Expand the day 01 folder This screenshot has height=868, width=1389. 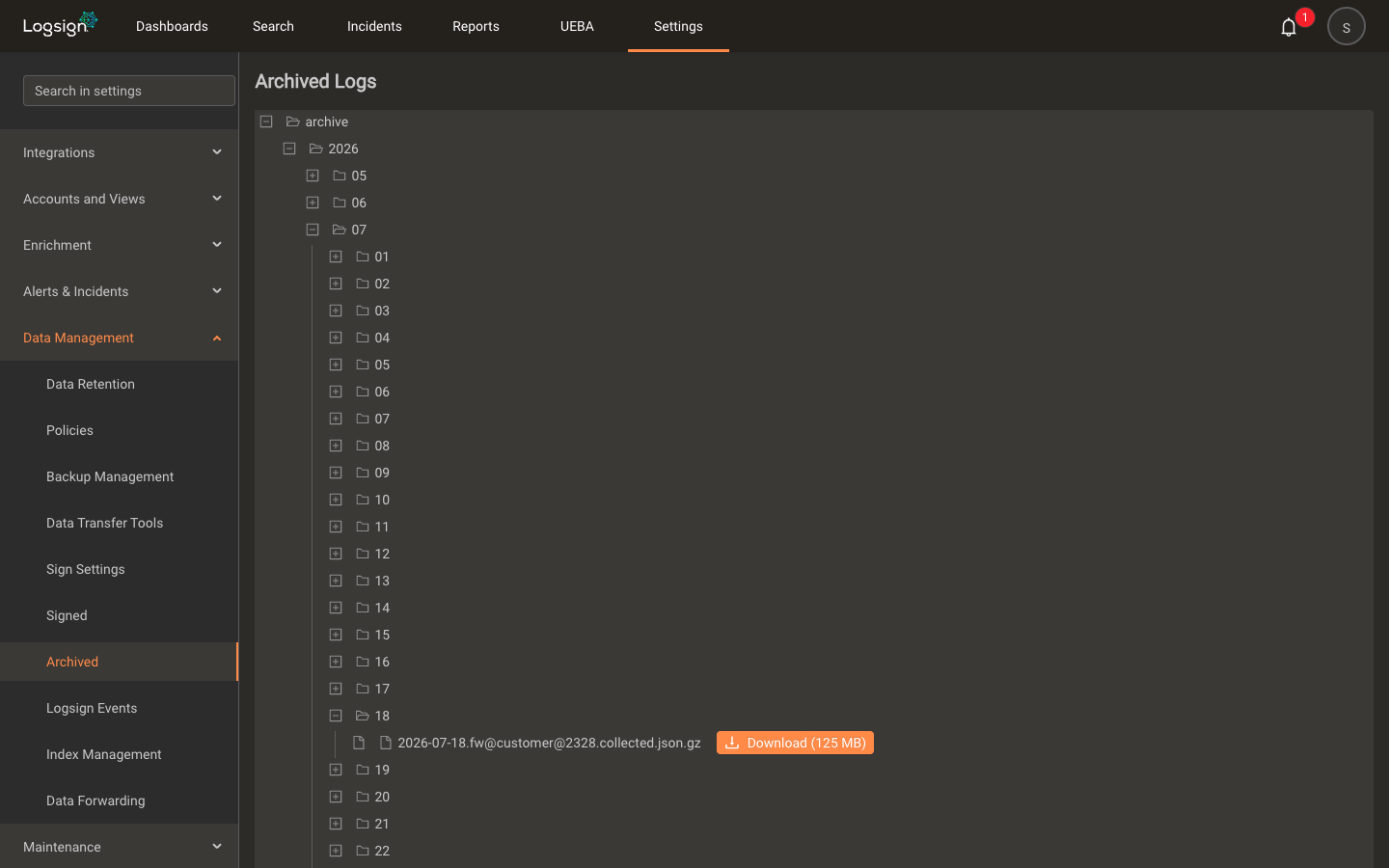pyautogui.click(x=336, y=257)
